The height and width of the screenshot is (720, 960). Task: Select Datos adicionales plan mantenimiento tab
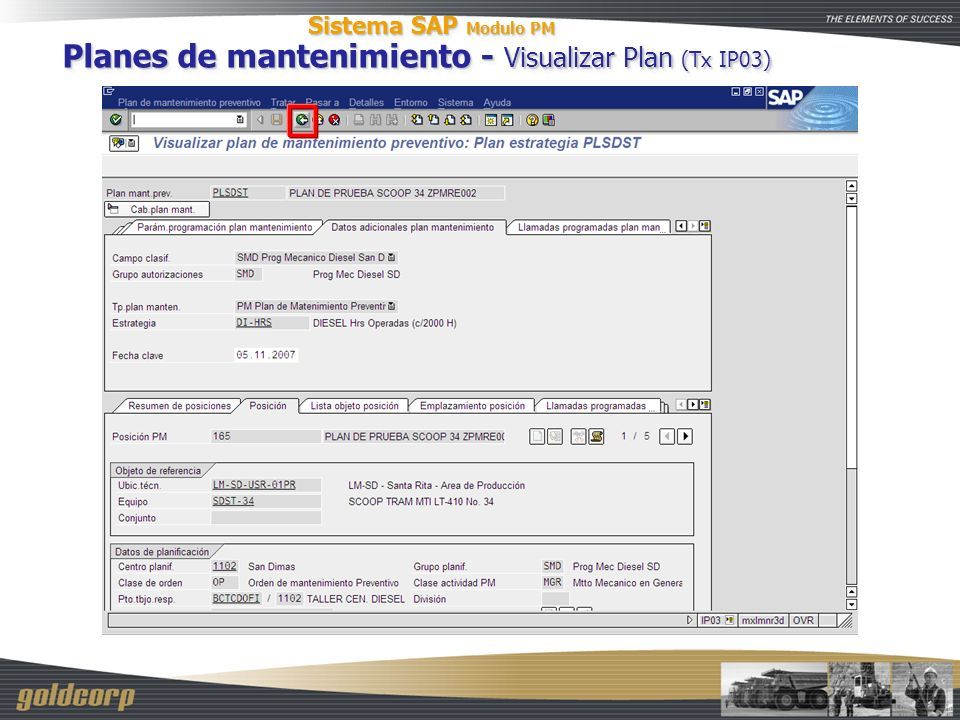413,227
